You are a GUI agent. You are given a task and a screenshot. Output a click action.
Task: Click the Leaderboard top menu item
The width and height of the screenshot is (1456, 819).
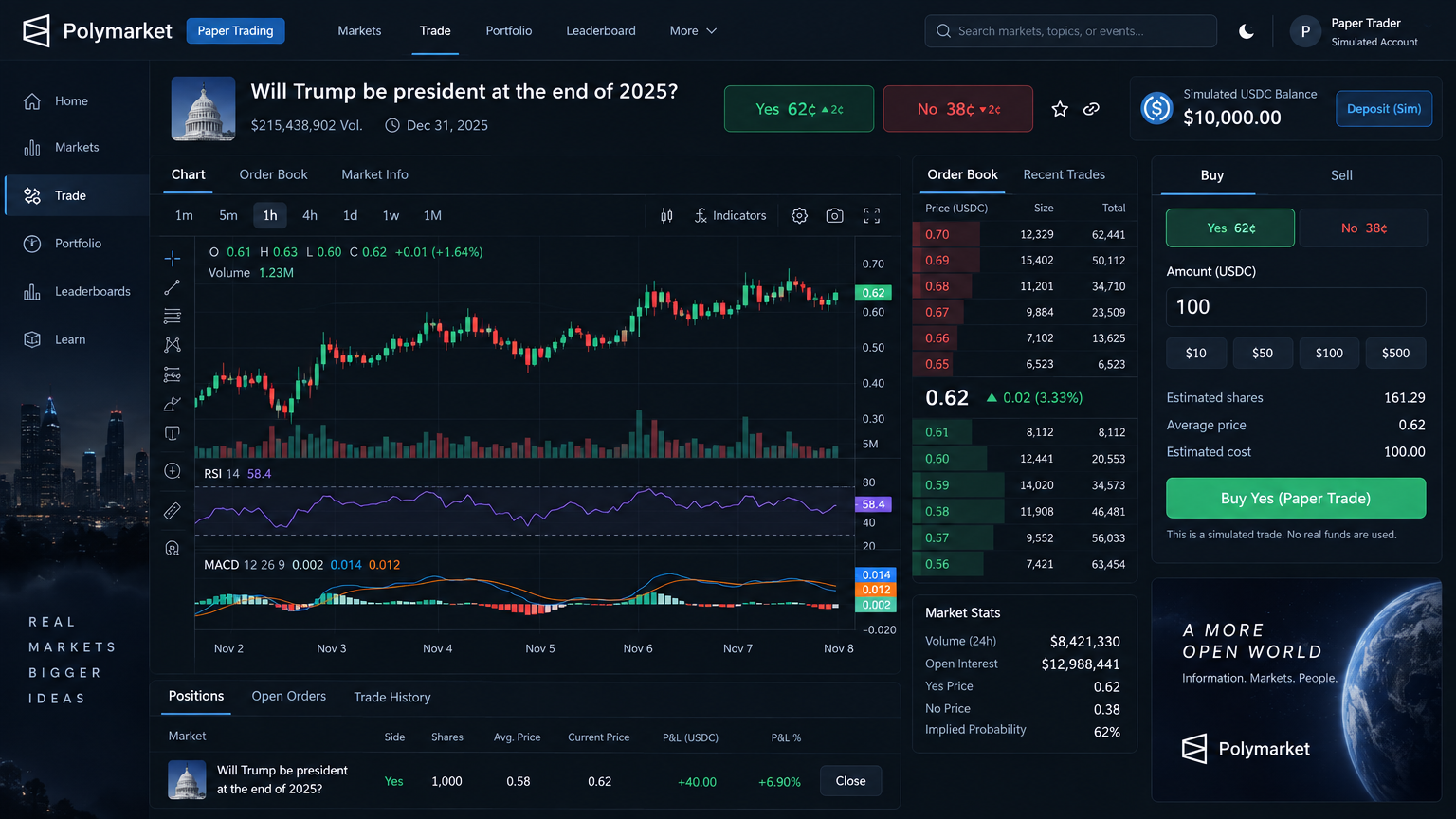click(x=601, y=31)
